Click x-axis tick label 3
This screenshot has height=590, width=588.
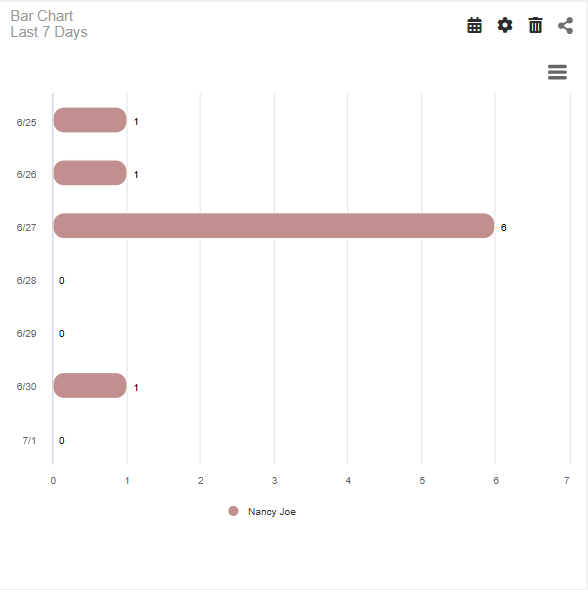[x=275, y=481]
